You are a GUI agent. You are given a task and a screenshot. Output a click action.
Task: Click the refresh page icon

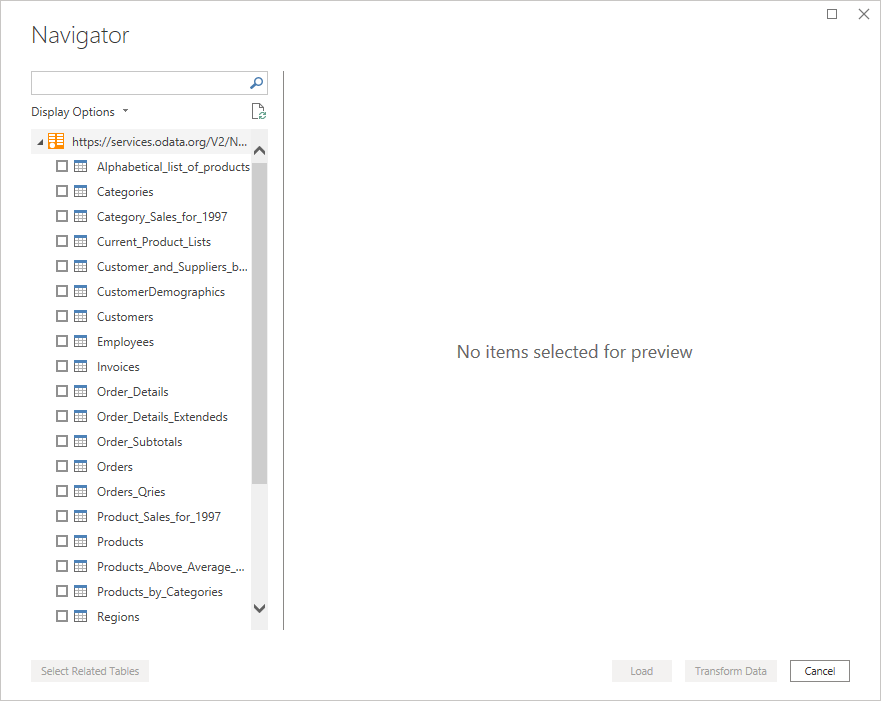pyautogui.click(x=258, y=112)
